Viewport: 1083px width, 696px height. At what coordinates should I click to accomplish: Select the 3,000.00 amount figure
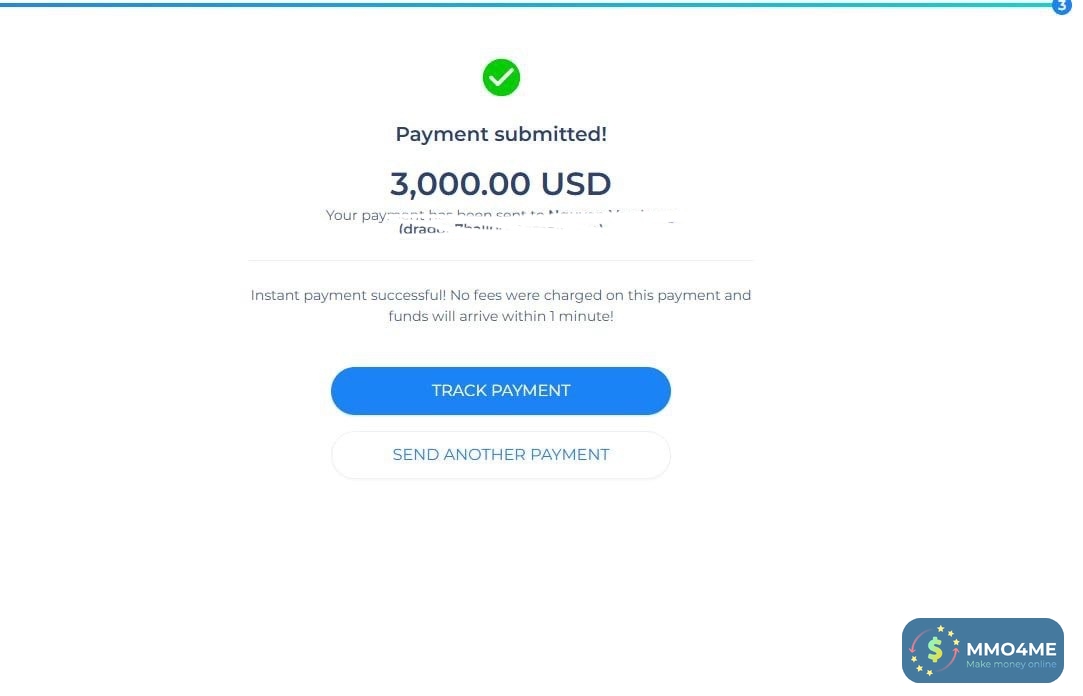tap(461, 184)
